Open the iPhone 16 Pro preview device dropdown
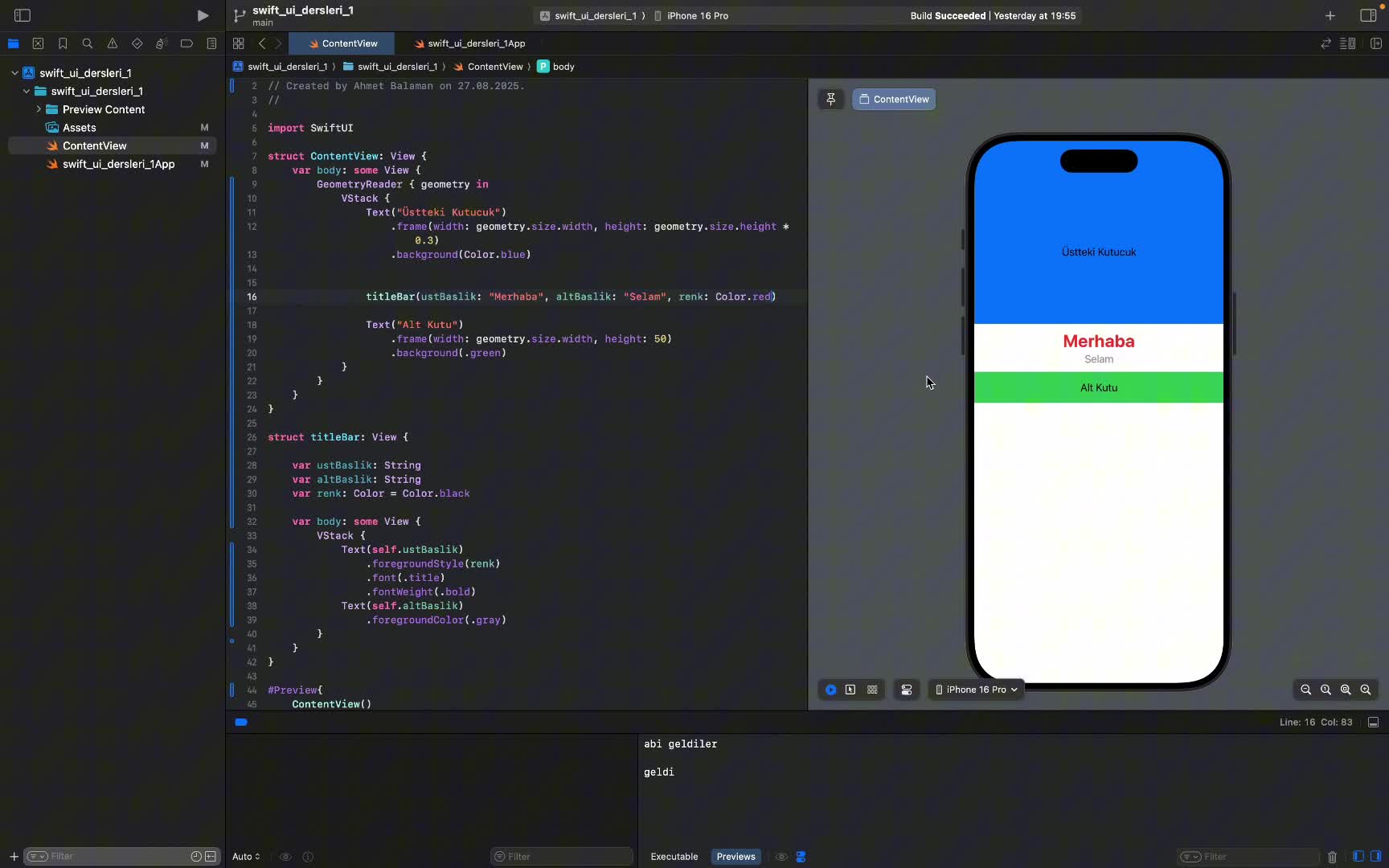 pos(977,690)
